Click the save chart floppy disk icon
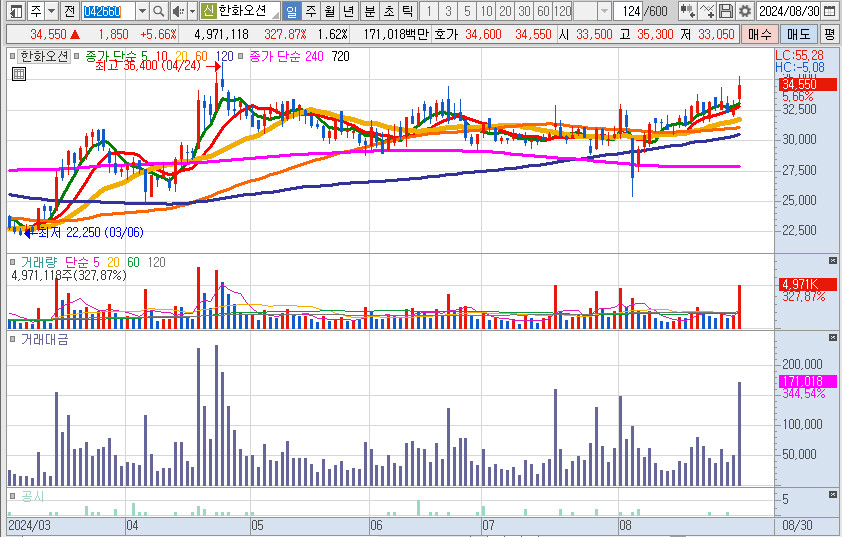Screen dimensions: 842x537 pos(726,11)
